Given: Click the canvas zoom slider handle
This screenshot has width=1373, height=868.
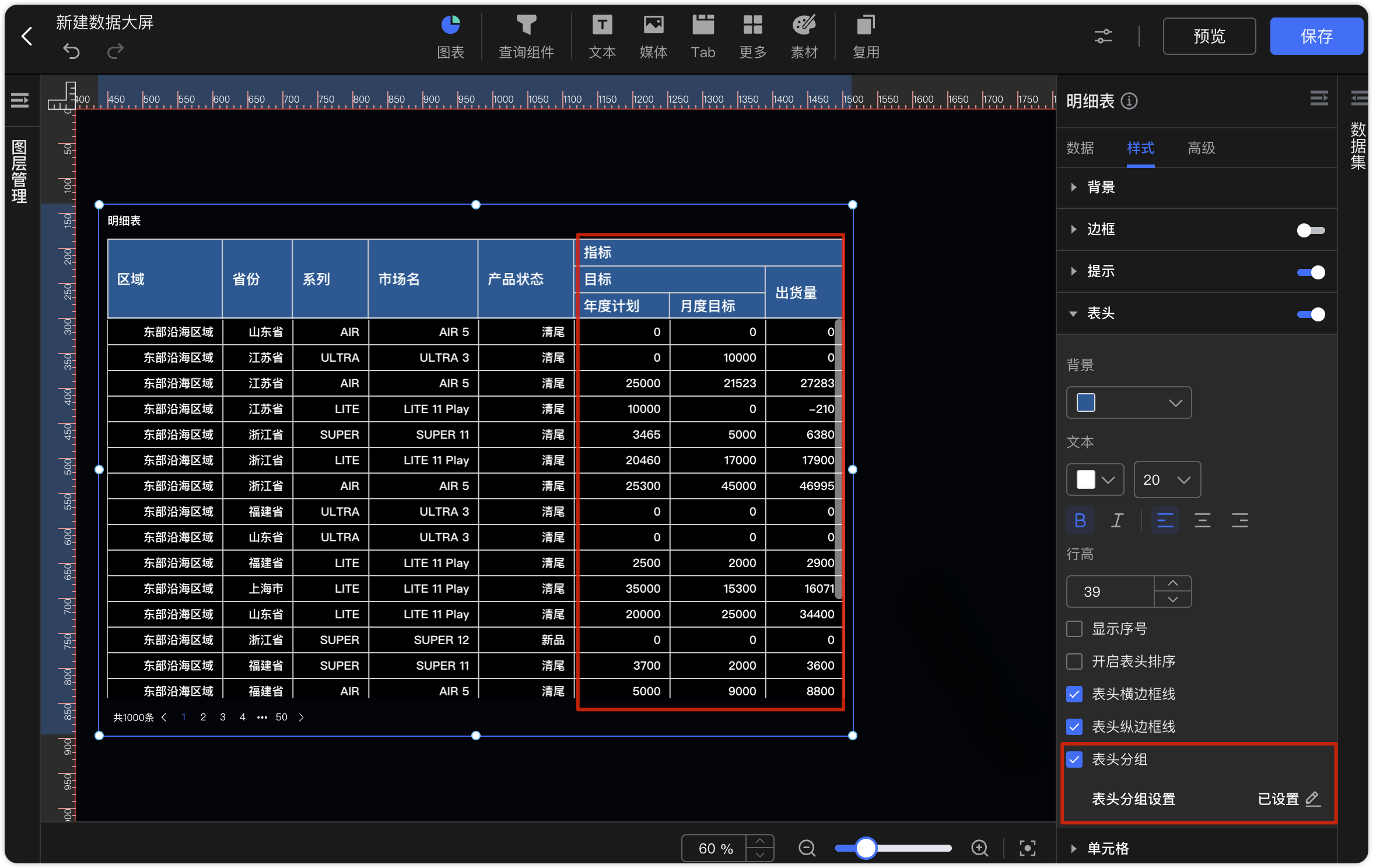Looking at the screenshot, I should coord(866,848).
